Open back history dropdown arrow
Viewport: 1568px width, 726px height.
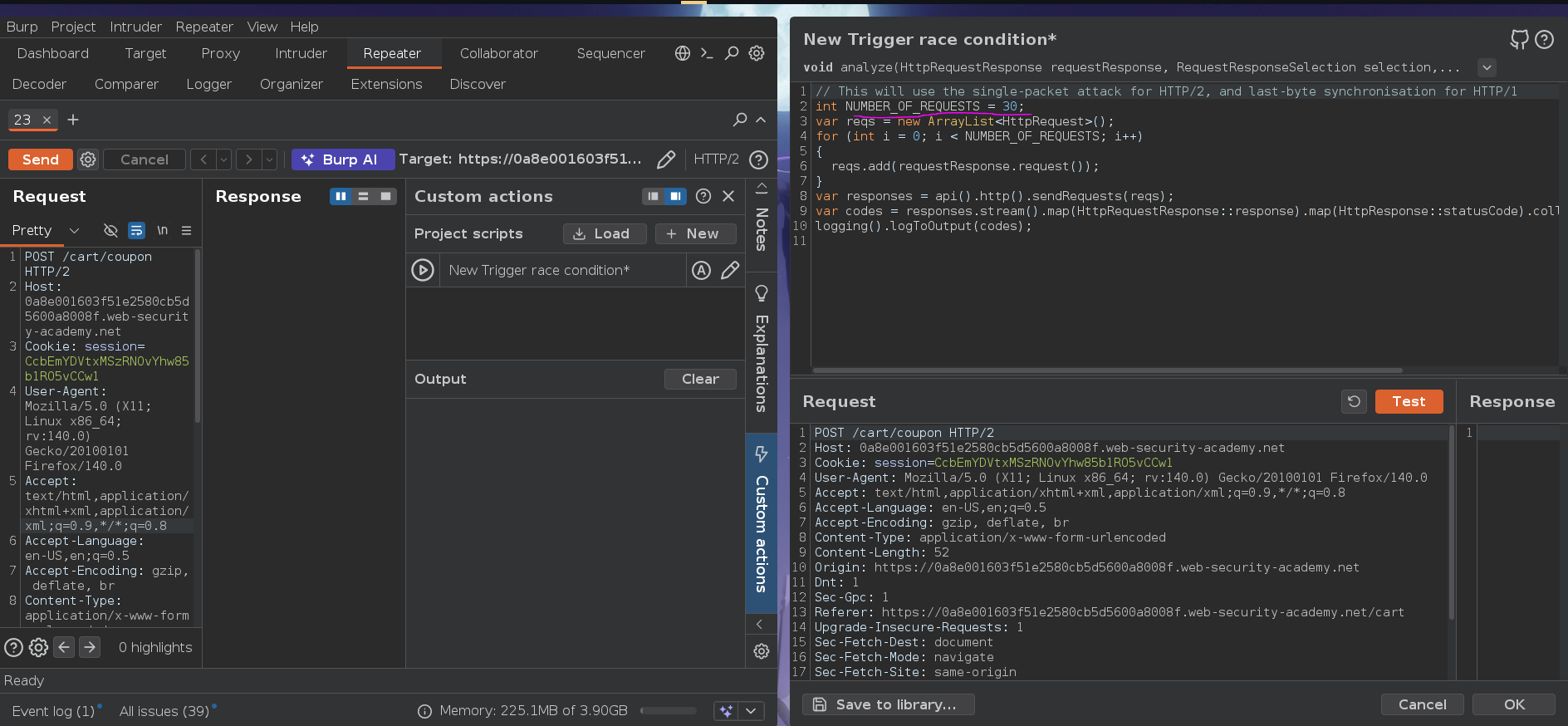[x=223, y=159]
